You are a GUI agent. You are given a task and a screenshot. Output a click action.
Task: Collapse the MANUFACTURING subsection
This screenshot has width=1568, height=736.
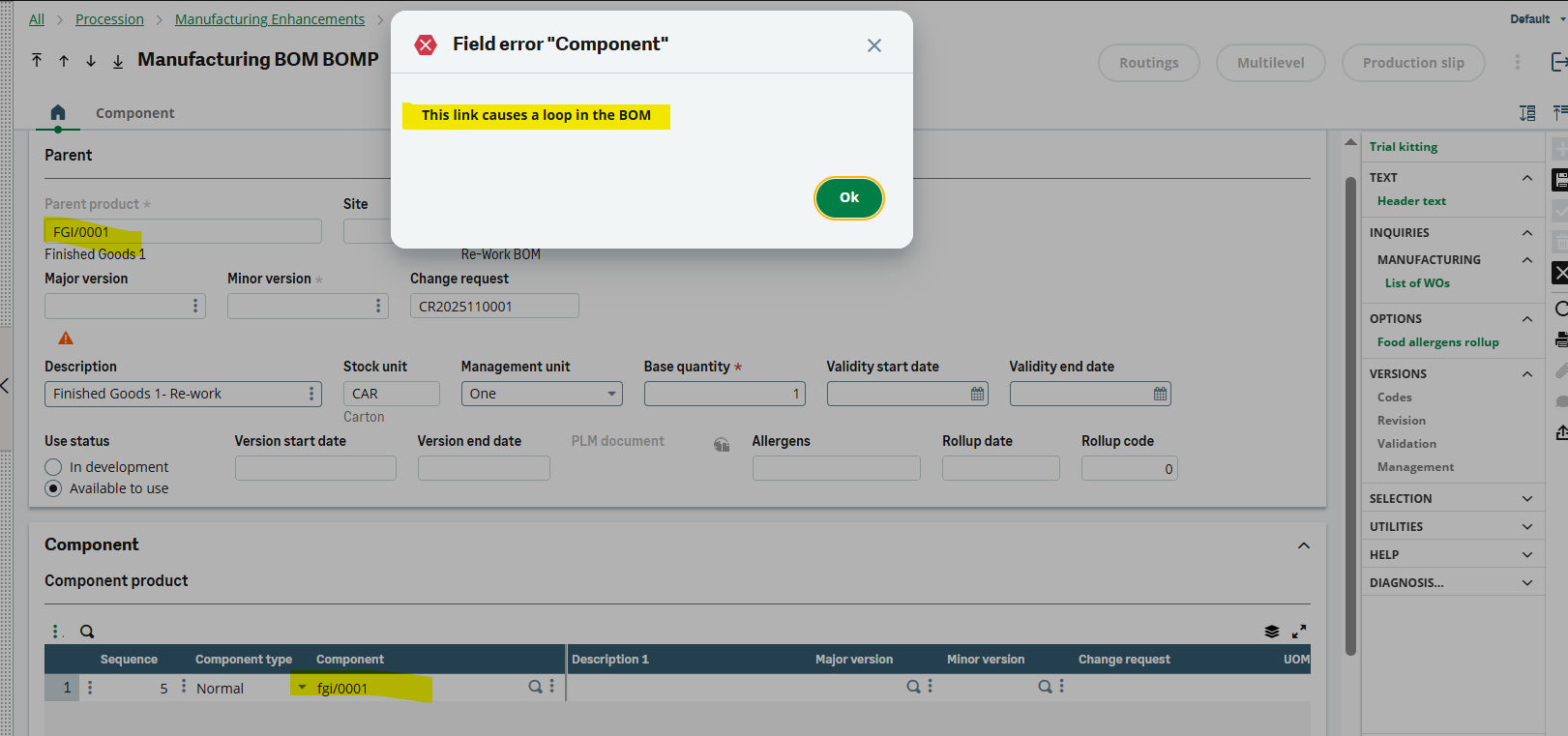click(x=1527, y=260)
